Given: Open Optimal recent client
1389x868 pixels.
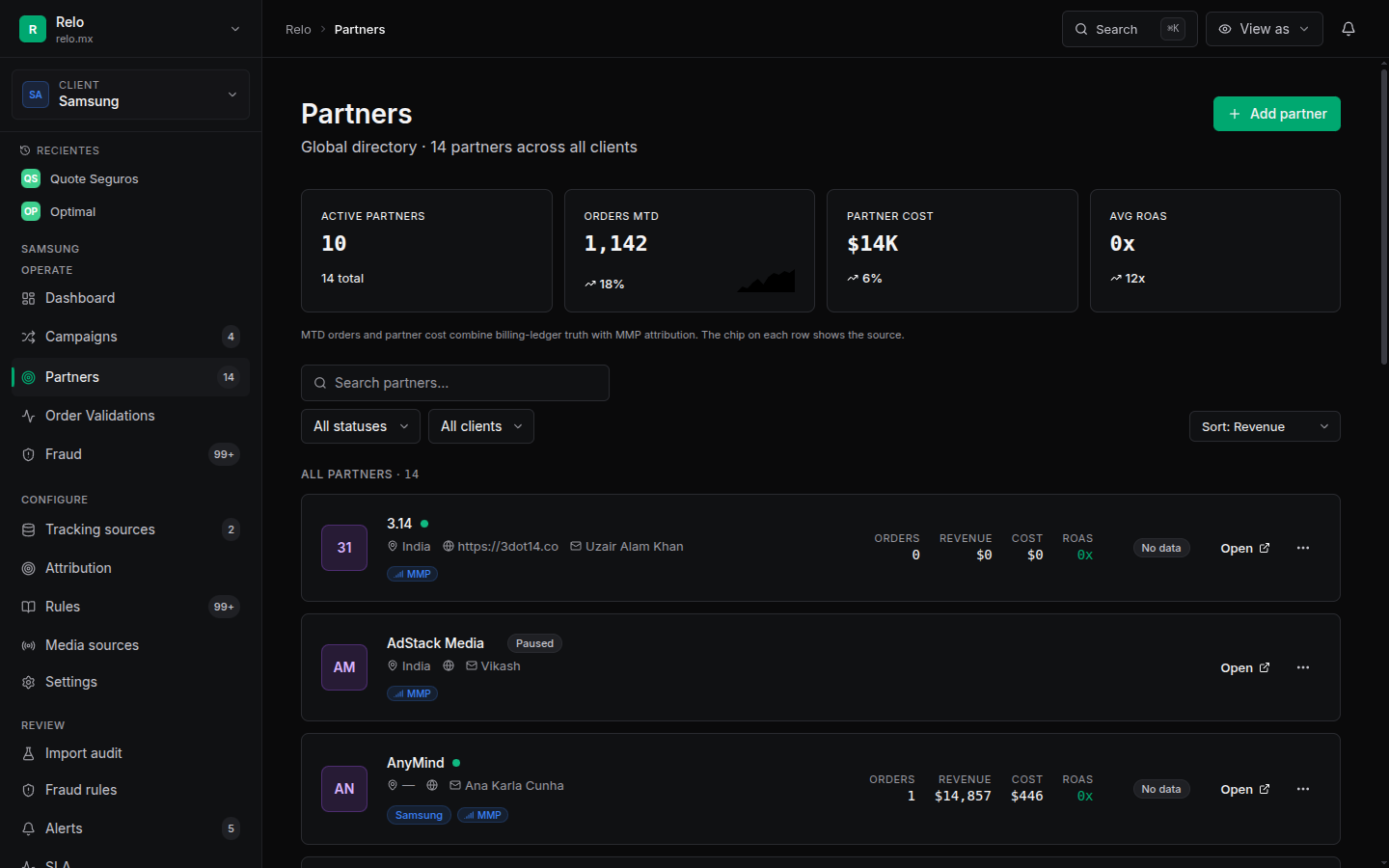Looking at the screenshot, I should [130, 211].
